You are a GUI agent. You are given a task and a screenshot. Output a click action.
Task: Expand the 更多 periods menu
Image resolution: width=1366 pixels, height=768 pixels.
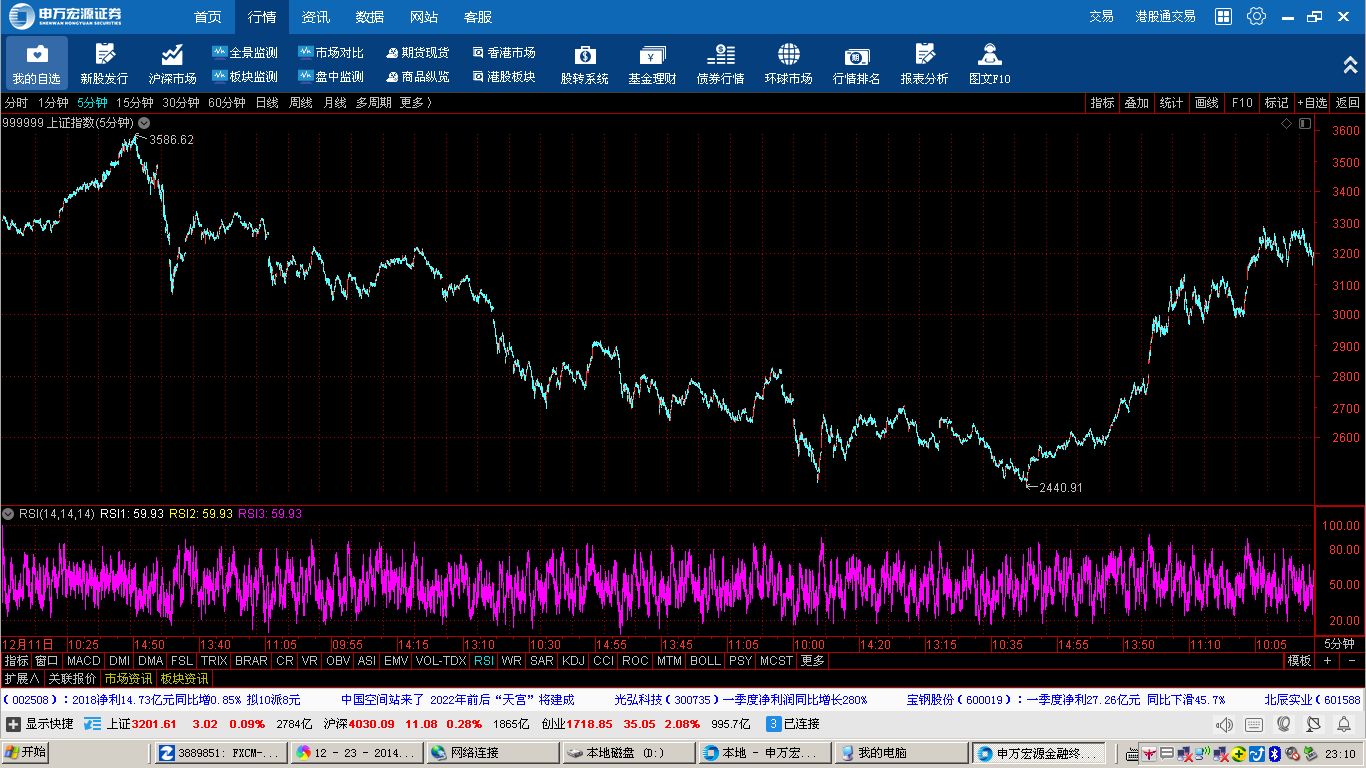(x=416, y=103)
